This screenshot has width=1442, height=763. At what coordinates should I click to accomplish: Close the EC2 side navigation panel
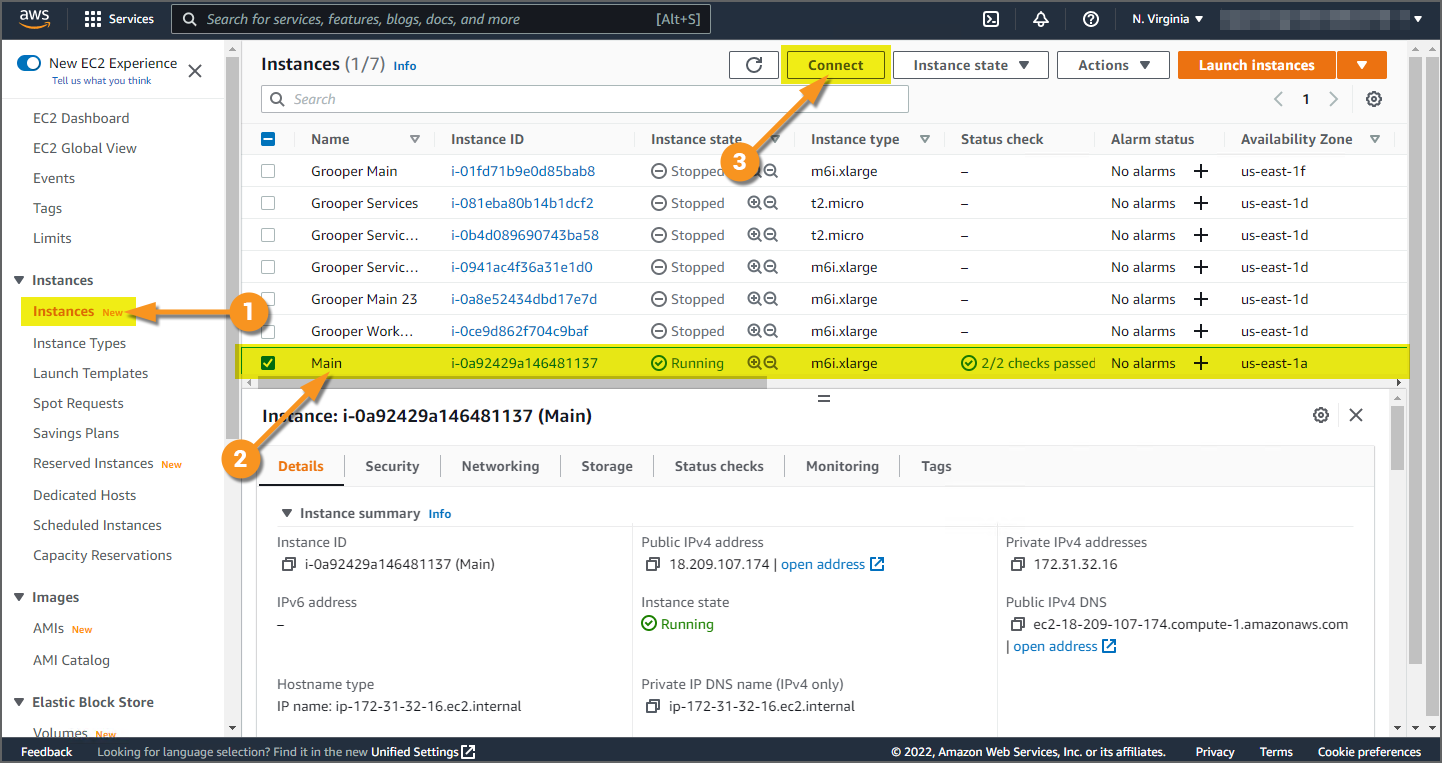pyautogui.click(x=195, y=71)
